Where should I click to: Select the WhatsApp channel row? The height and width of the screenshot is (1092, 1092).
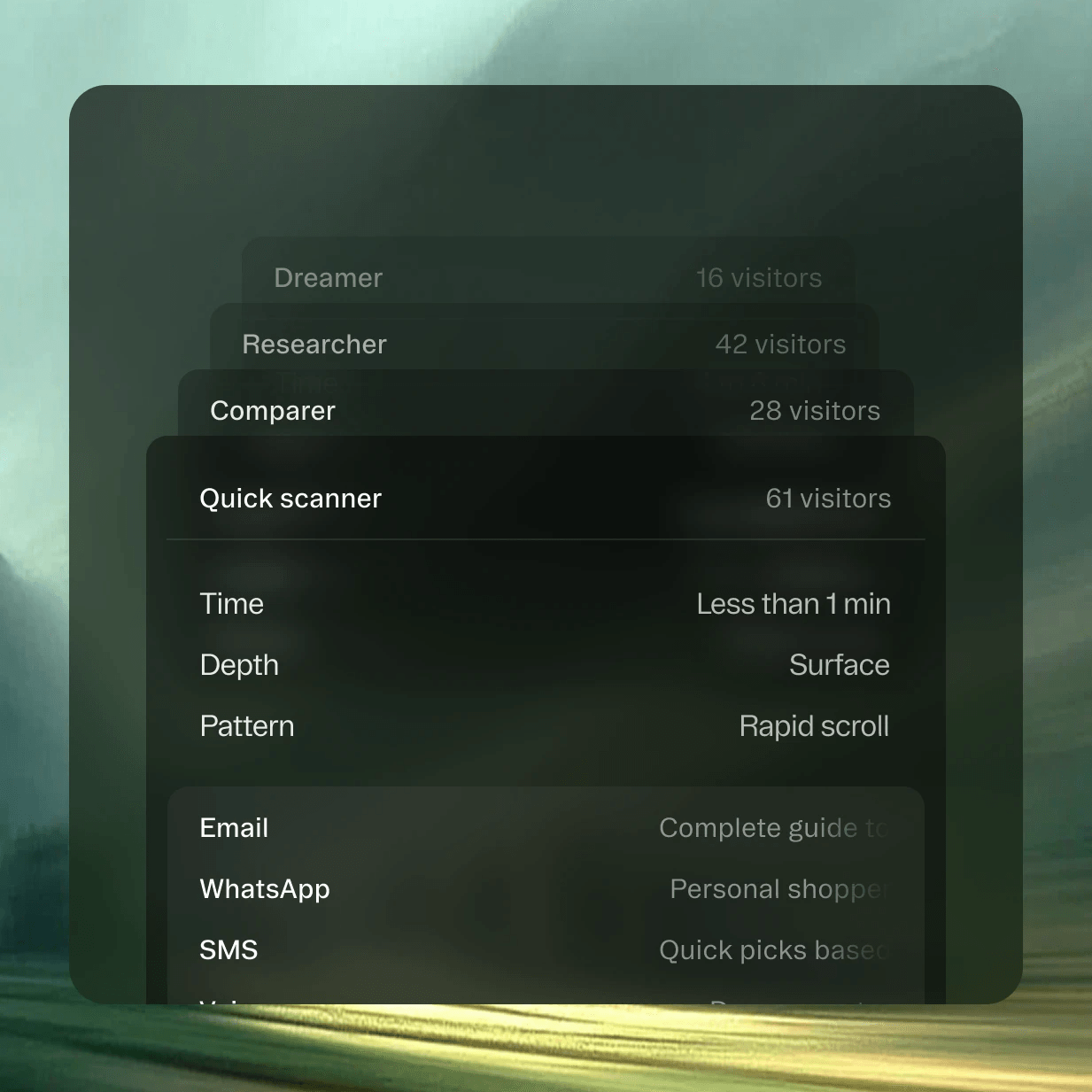coord(546,889)
